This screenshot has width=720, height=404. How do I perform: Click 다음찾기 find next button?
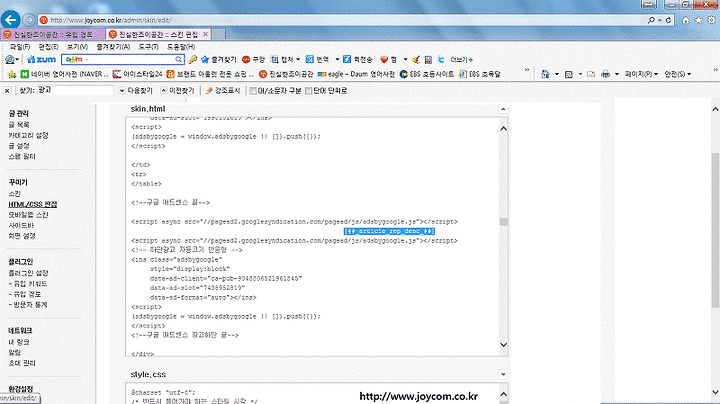pyautogui.click(x=136, y=90)
